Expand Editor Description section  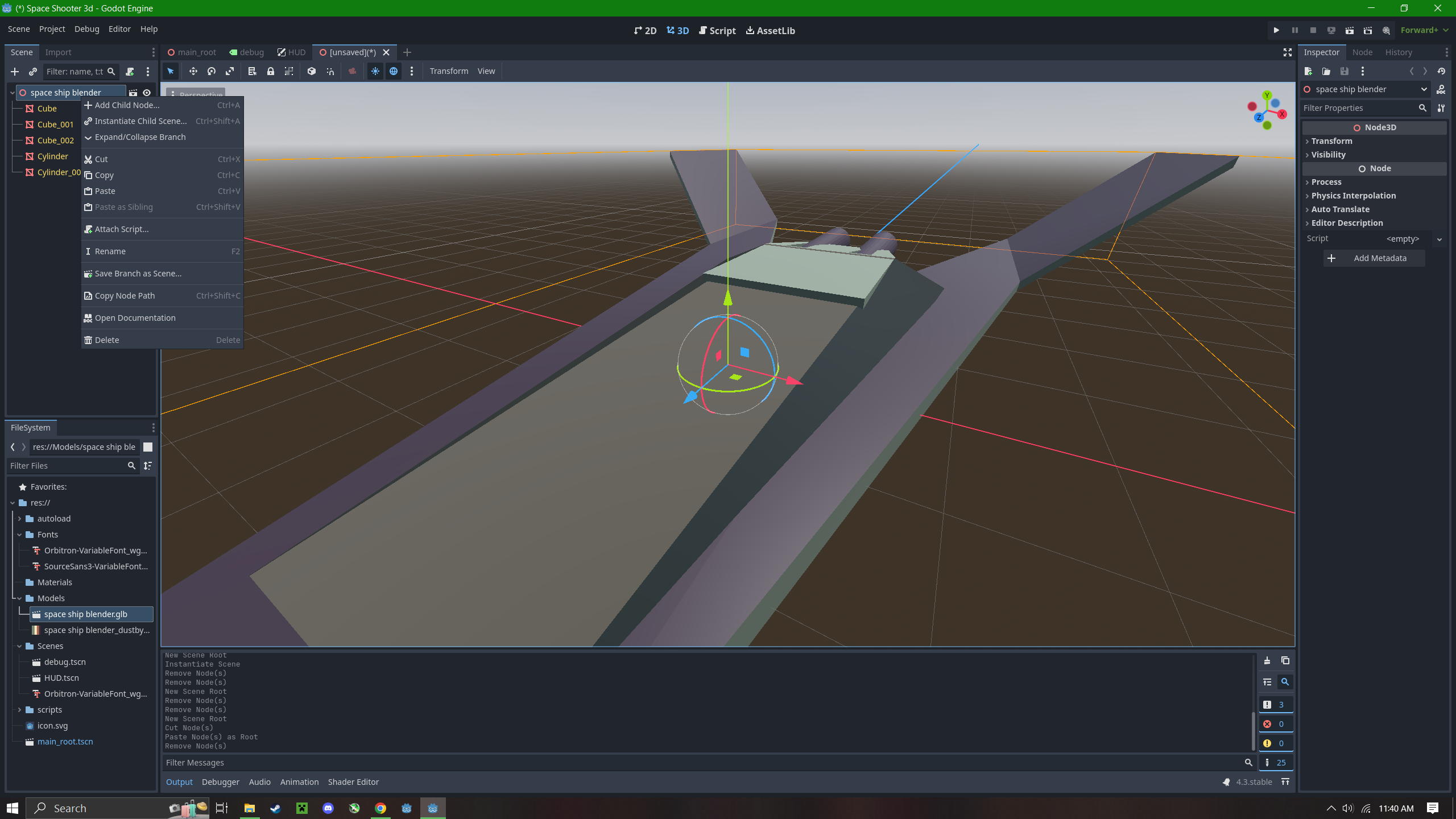pyautogui.click(x=1374, y=223)
